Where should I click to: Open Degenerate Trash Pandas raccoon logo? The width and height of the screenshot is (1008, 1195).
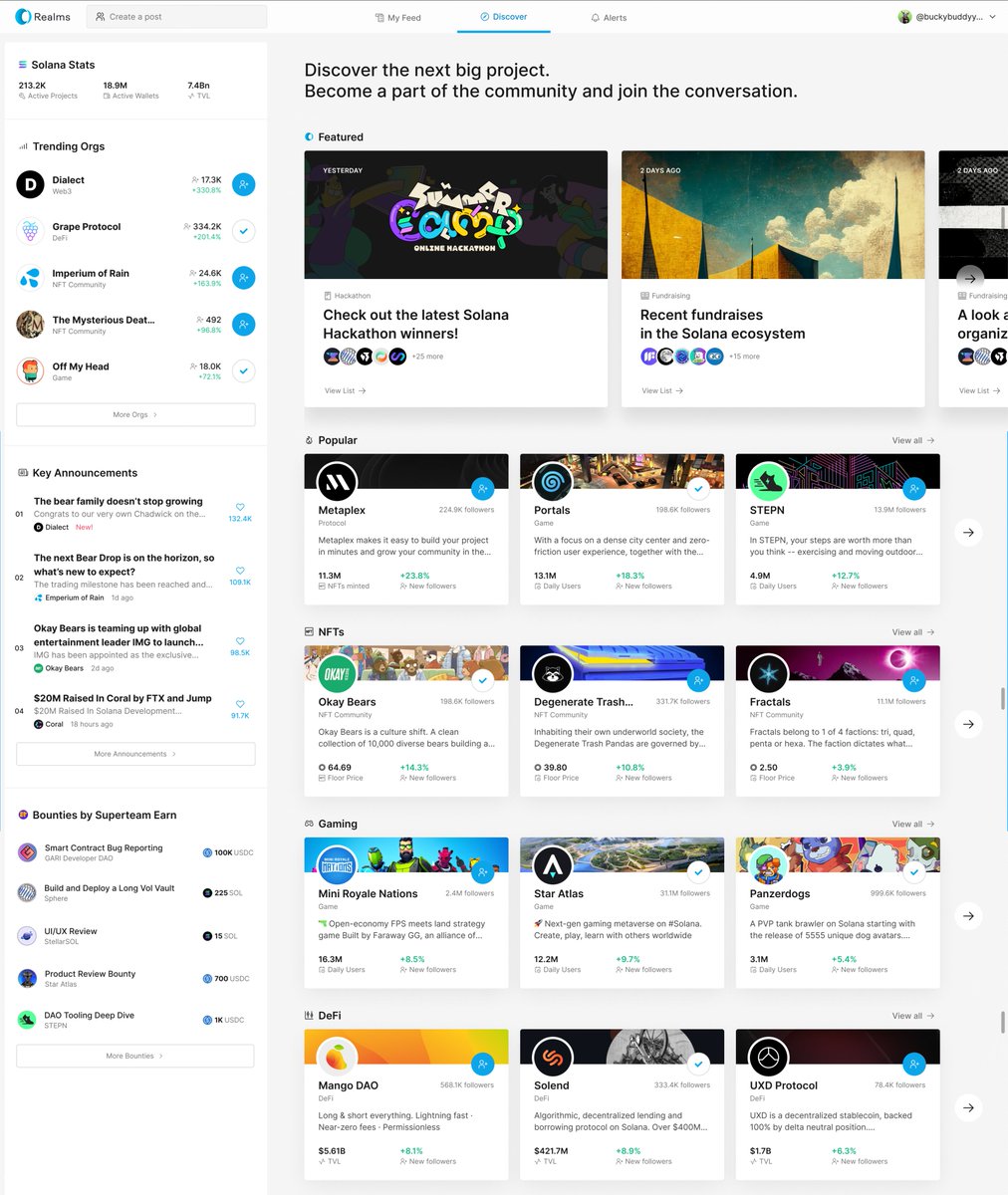point(552,674)
